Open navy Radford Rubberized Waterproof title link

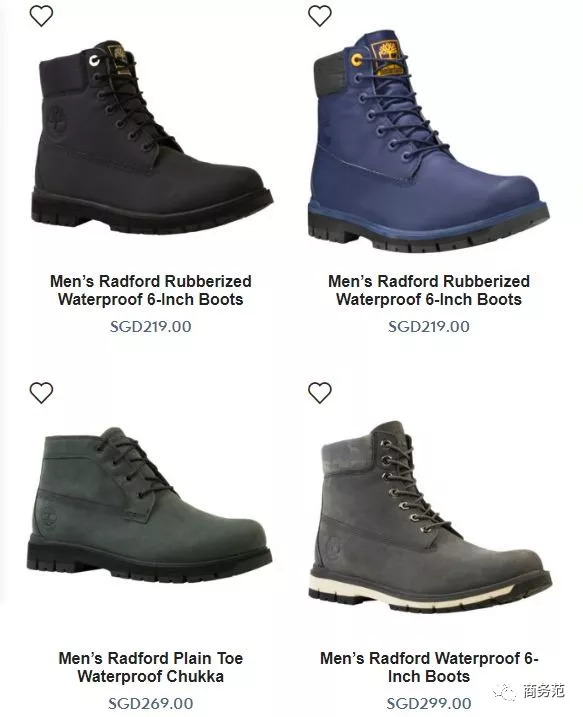429,290
